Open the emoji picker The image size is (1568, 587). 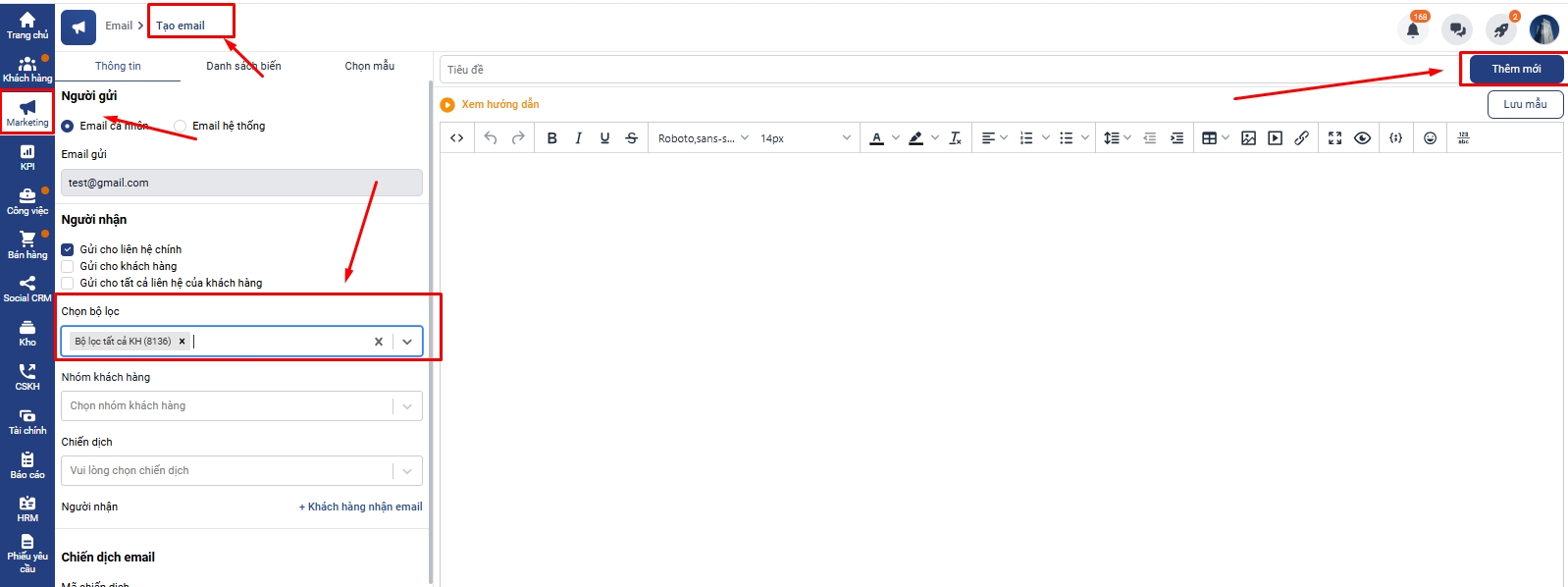1430,138
